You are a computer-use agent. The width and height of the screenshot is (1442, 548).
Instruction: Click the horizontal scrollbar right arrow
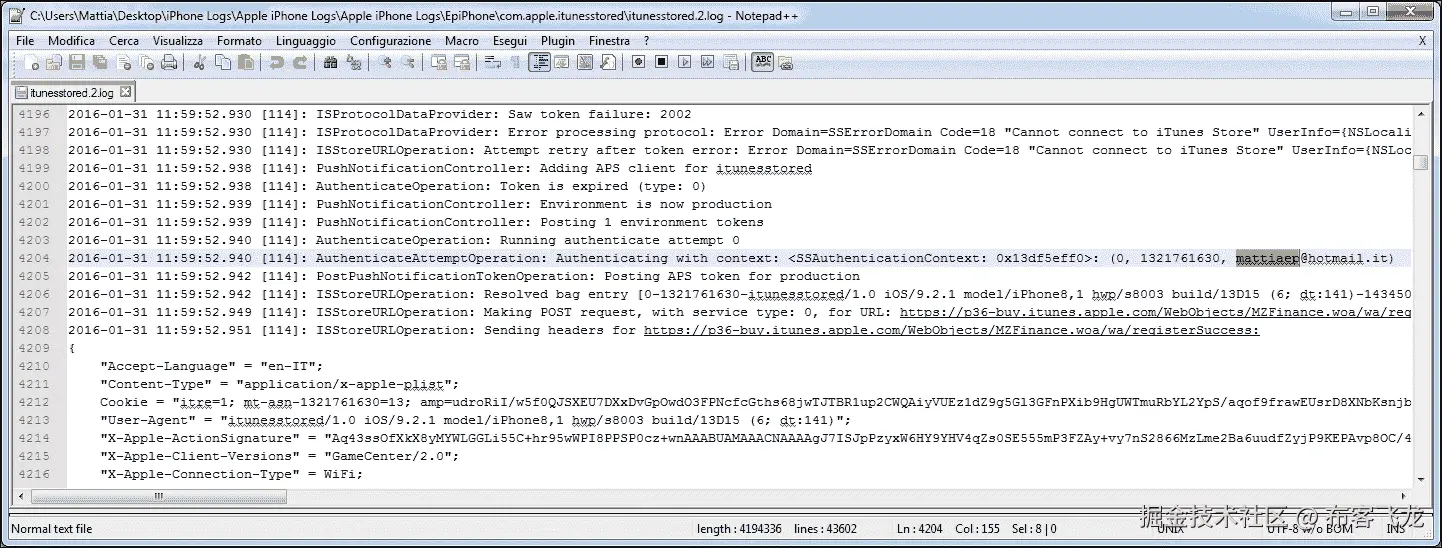click(x=1402, y=496)
